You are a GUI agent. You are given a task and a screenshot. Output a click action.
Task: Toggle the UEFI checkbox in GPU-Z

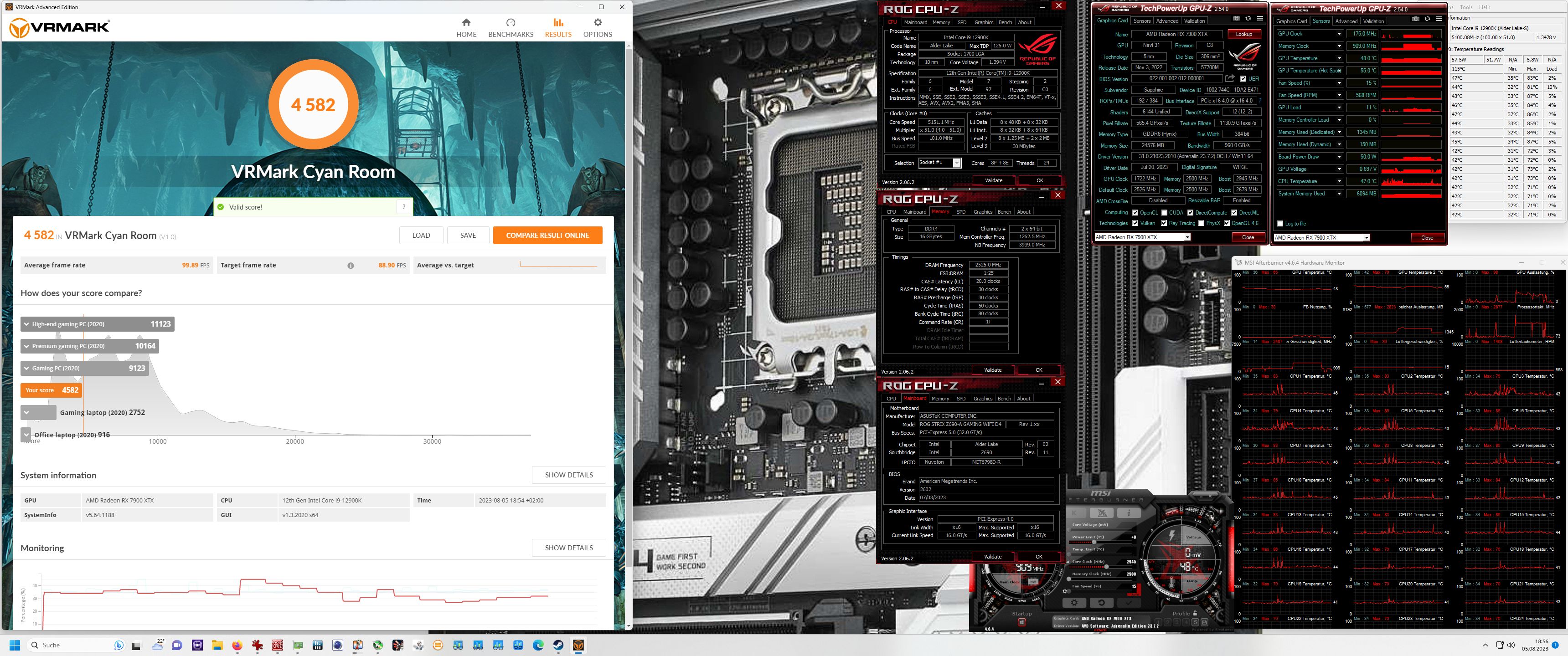(1243, 78)
